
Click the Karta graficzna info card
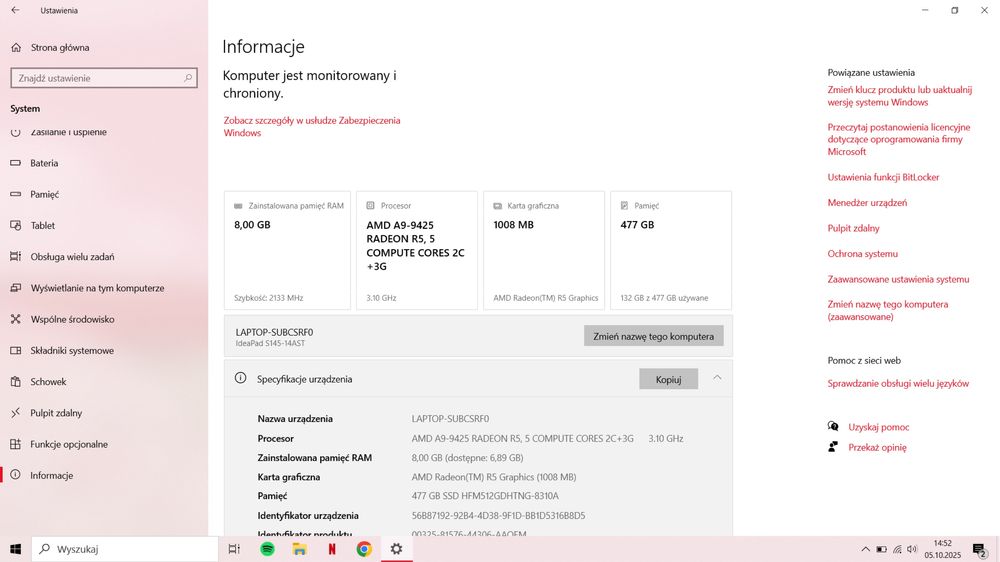(544, 251)
